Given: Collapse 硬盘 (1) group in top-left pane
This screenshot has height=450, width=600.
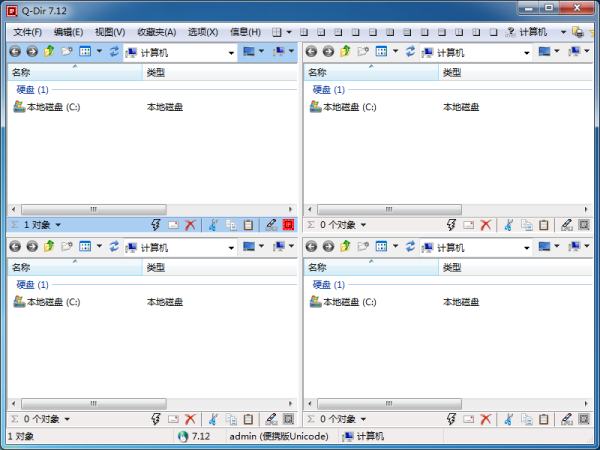Looking at the screenshot, I should coord(32,90).
